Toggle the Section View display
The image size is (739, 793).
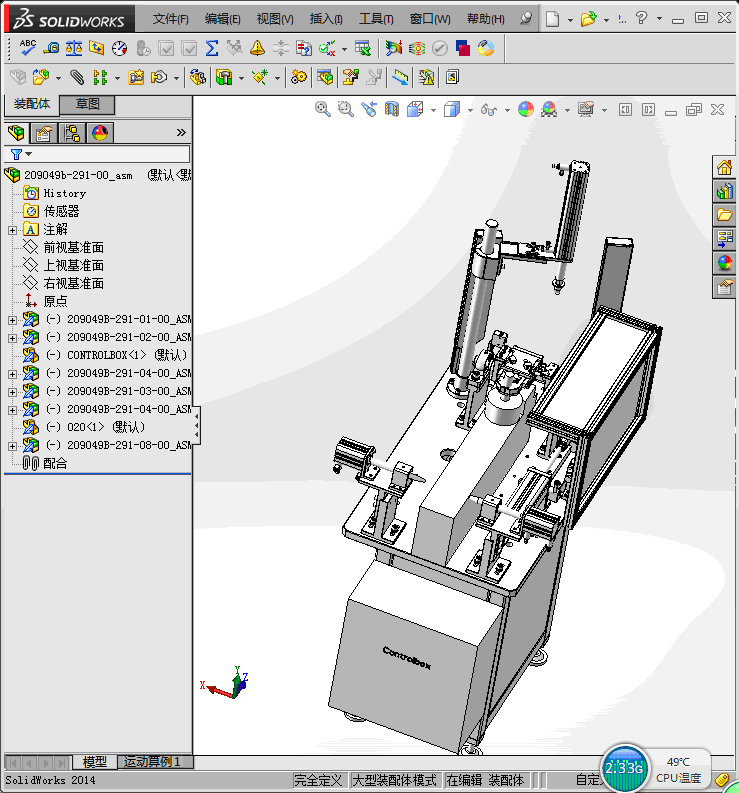392,109
